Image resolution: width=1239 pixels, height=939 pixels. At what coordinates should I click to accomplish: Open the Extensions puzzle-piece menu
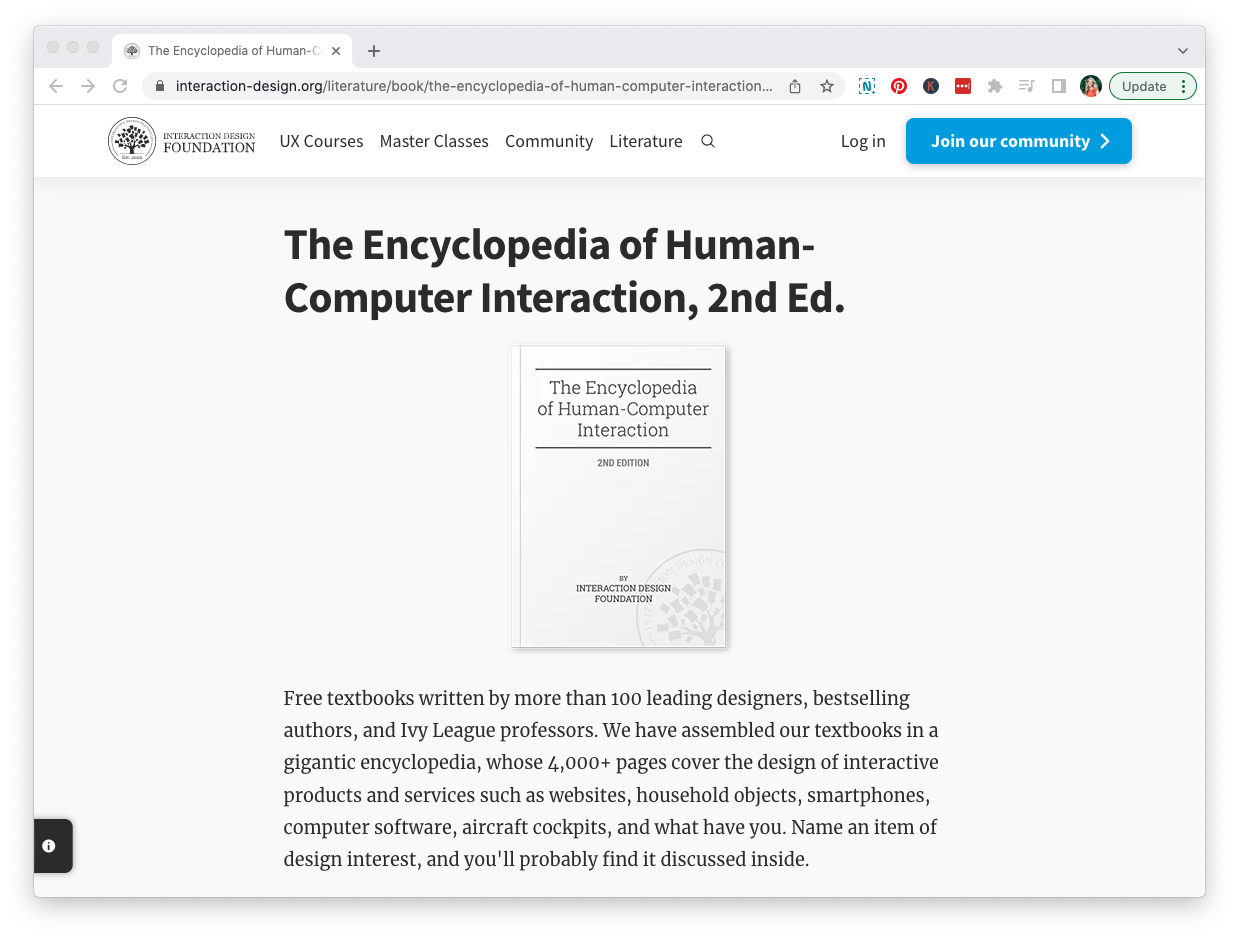tap(994, 86)
